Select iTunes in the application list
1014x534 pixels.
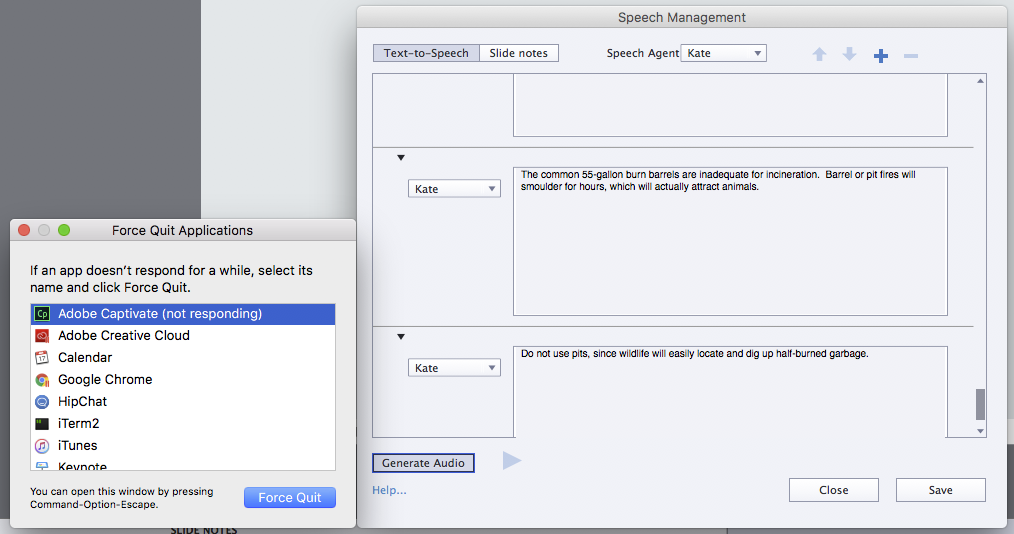click(x=77, y=446)
